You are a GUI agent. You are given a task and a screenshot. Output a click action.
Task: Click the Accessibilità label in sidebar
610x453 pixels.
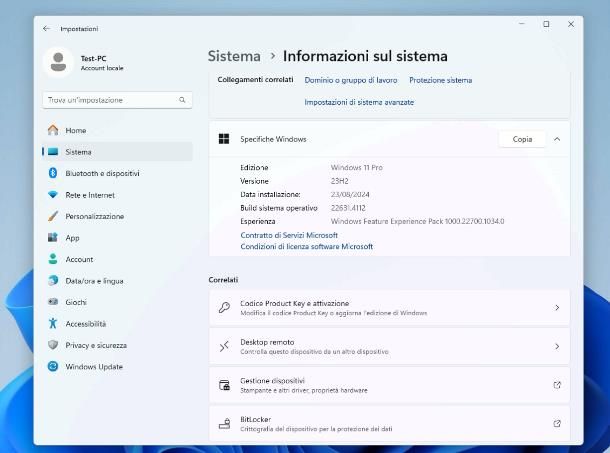(86, 324)
